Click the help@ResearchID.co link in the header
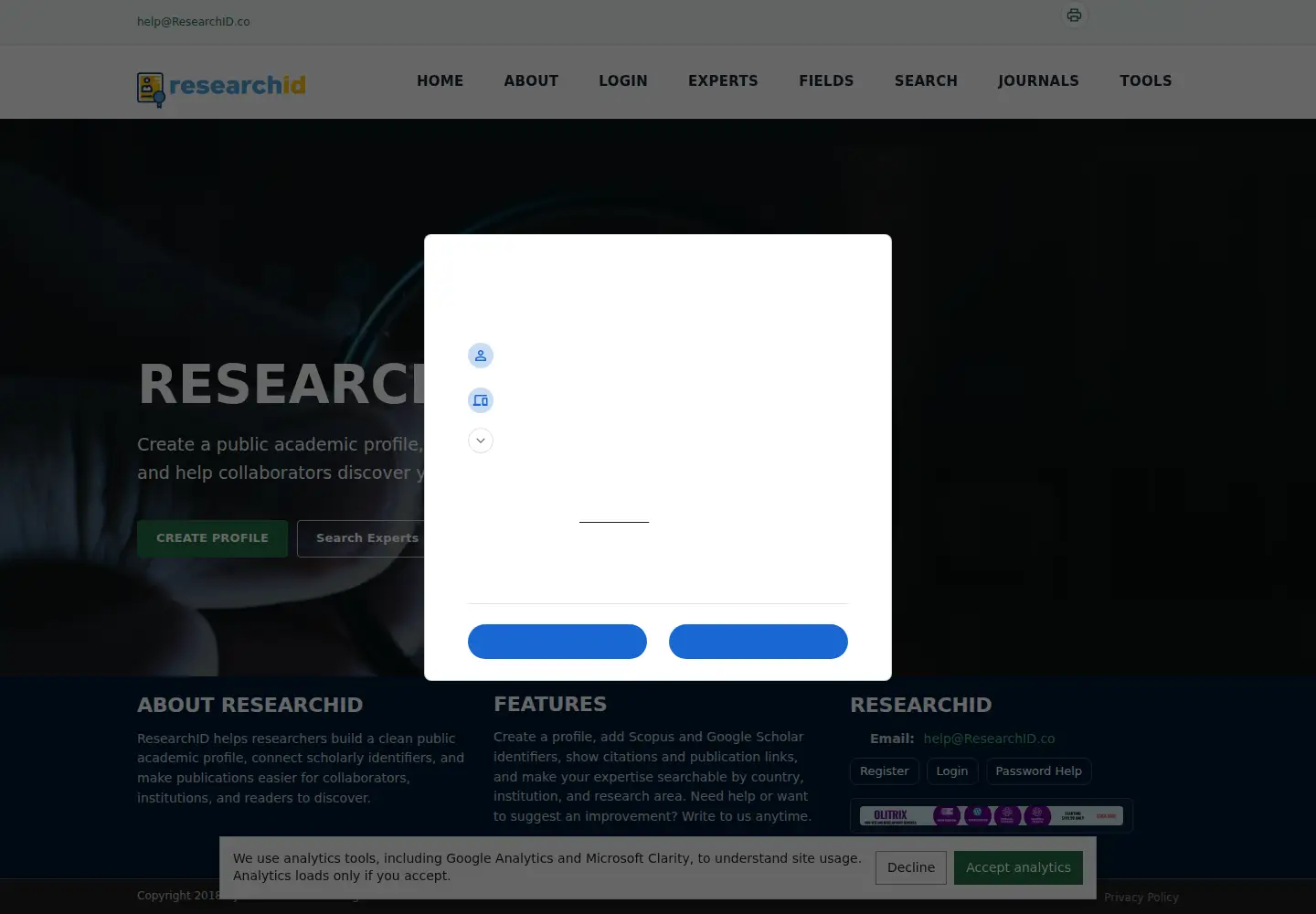The width and height of the screenshot is (1316, 914). pos(194,22)
